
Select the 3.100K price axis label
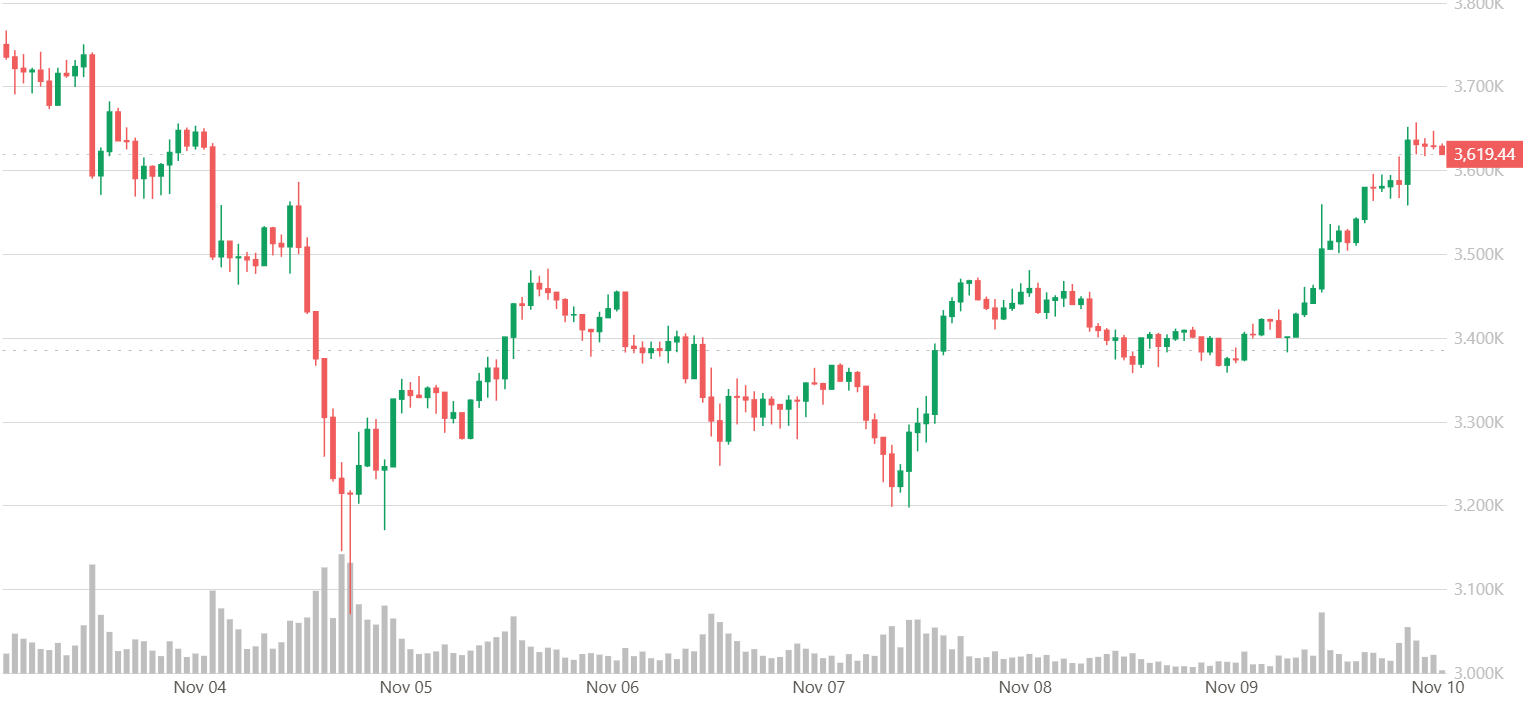1478,589
